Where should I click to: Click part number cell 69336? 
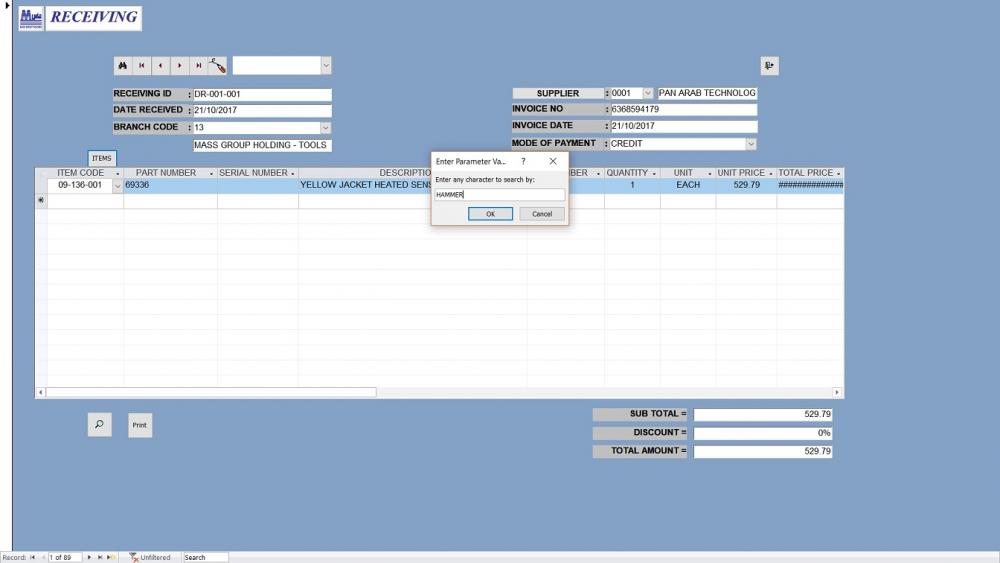(170, 186)
